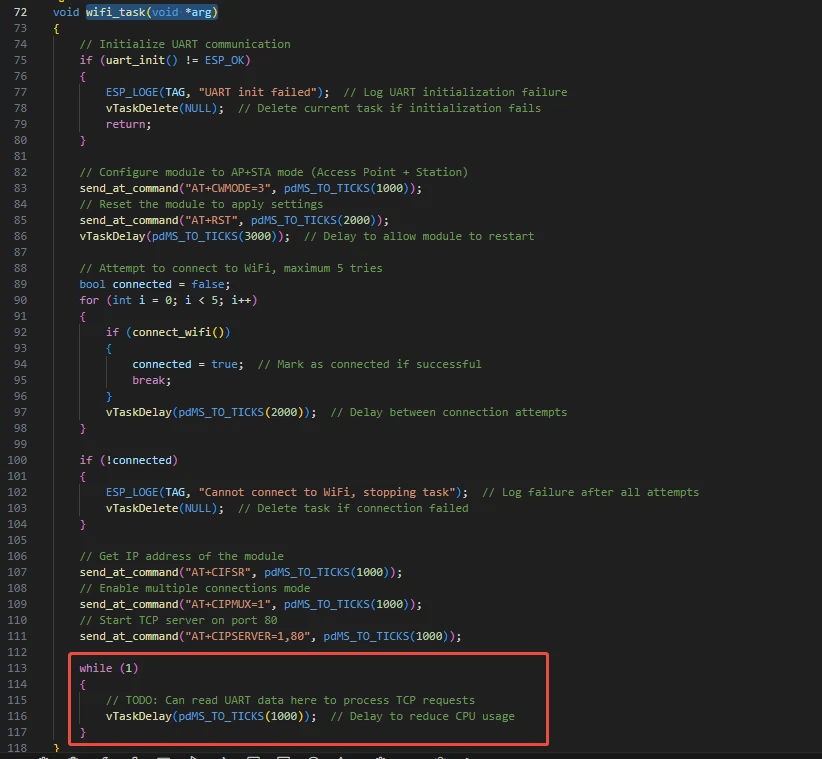Click the "AT+RST" command string
Screen dimensions: 822x759
[212, 220]
